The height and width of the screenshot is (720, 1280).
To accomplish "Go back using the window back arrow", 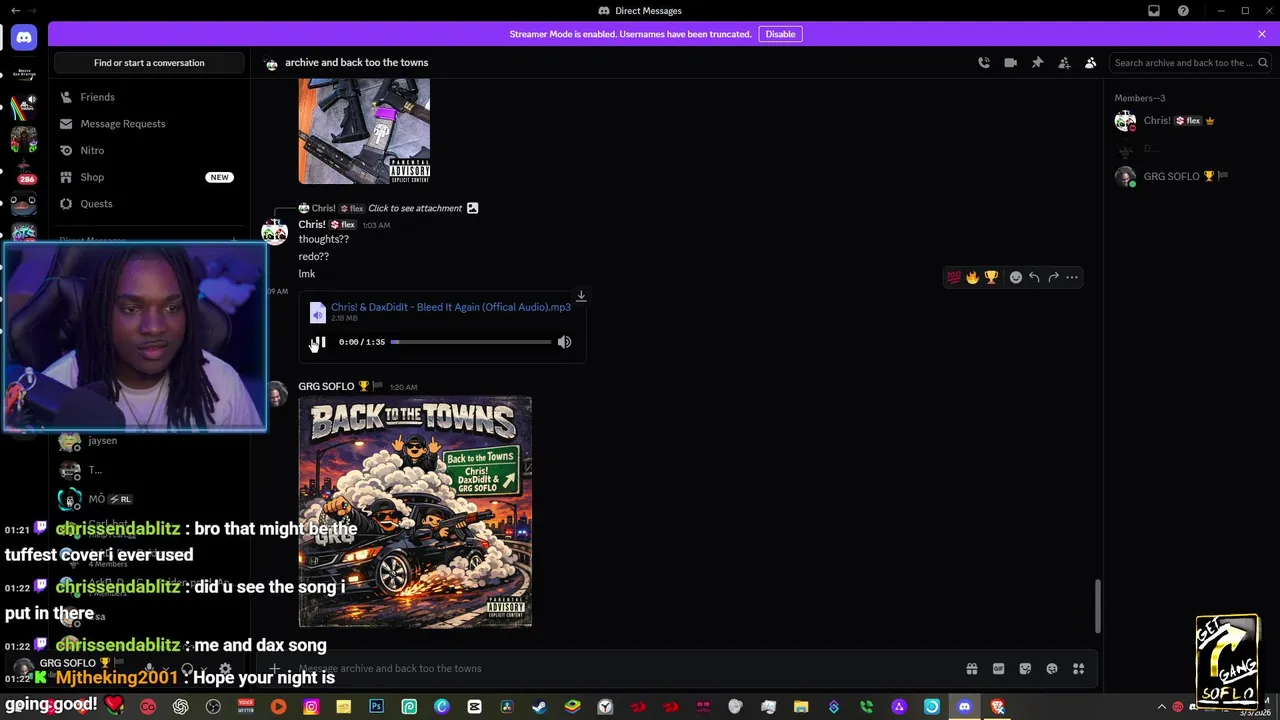I will coord(15,11).
